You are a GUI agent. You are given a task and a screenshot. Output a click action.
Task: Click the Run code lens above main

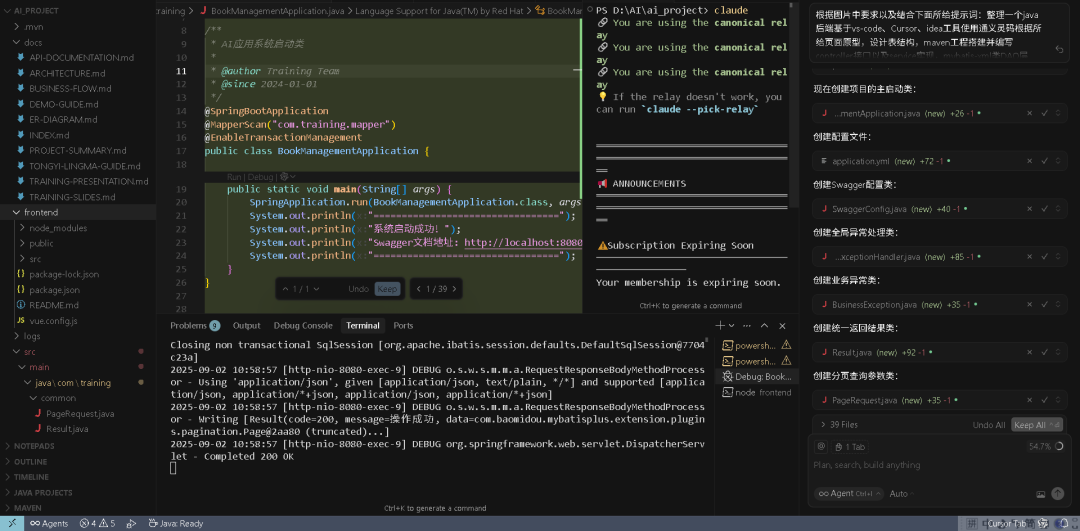point(235,177)
